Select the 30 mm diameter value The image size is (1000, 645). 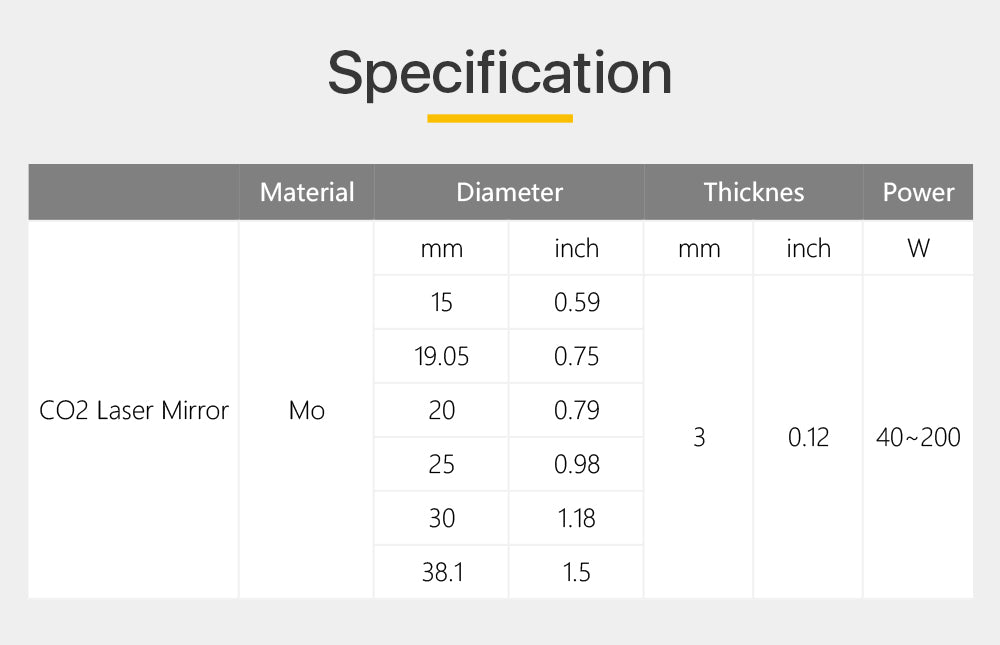click(442, 518)
